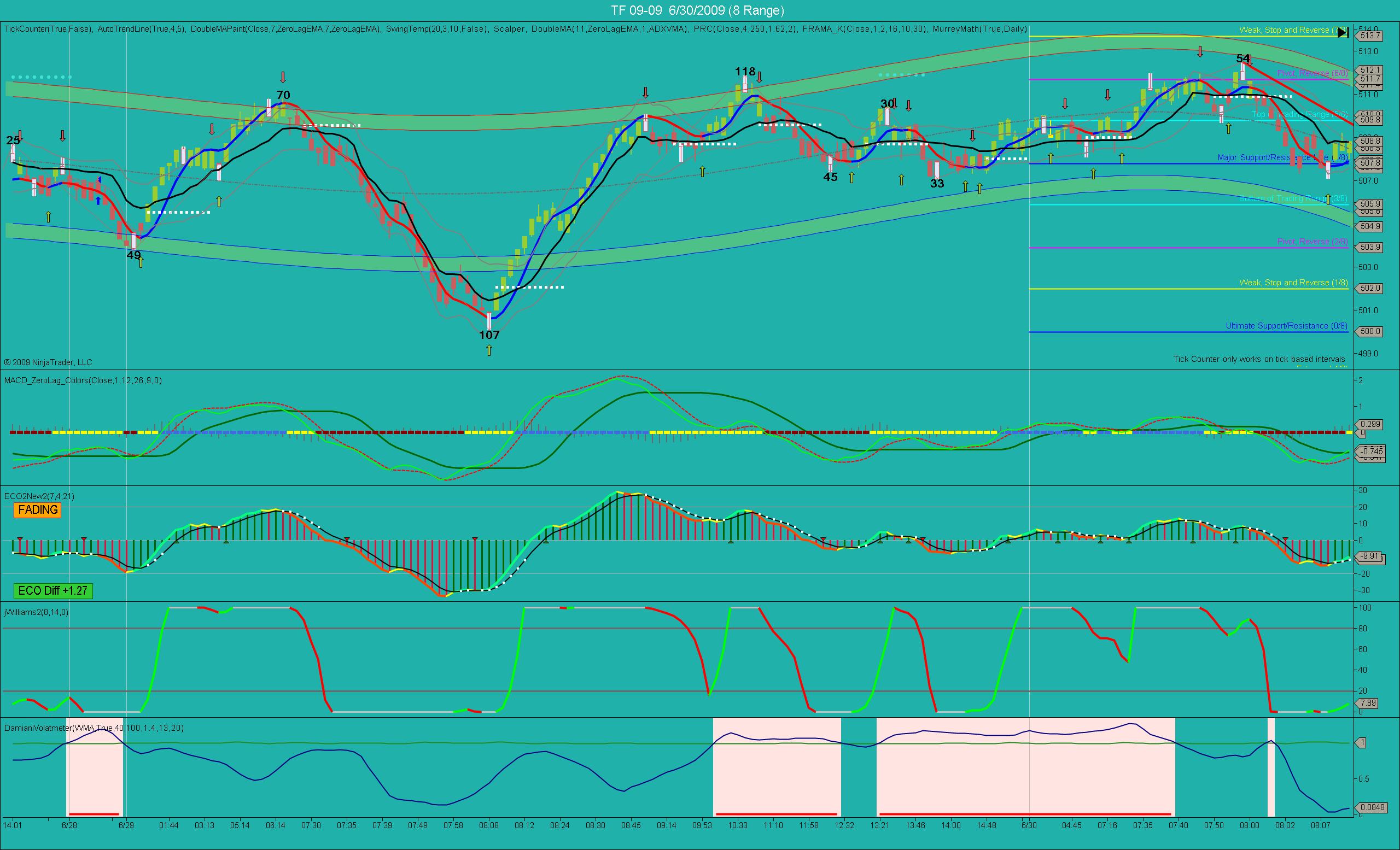Click the 502.0 price marker
1400x850 pixels.
pyautogui.click(x=1369, y=289)
